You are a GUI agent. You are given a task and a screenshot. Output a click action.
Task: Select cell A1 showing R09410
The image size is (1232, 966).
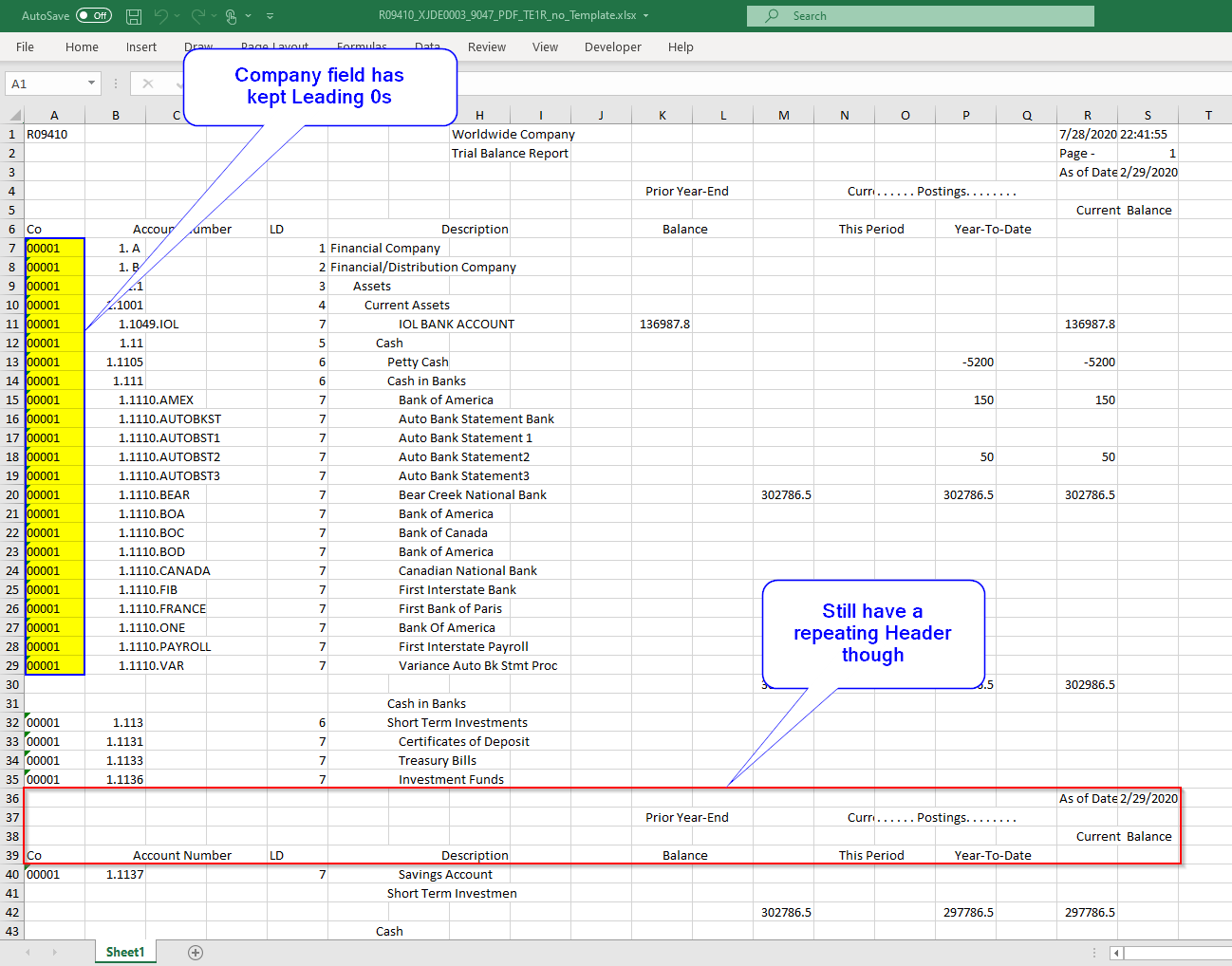[x=54, y=134]
